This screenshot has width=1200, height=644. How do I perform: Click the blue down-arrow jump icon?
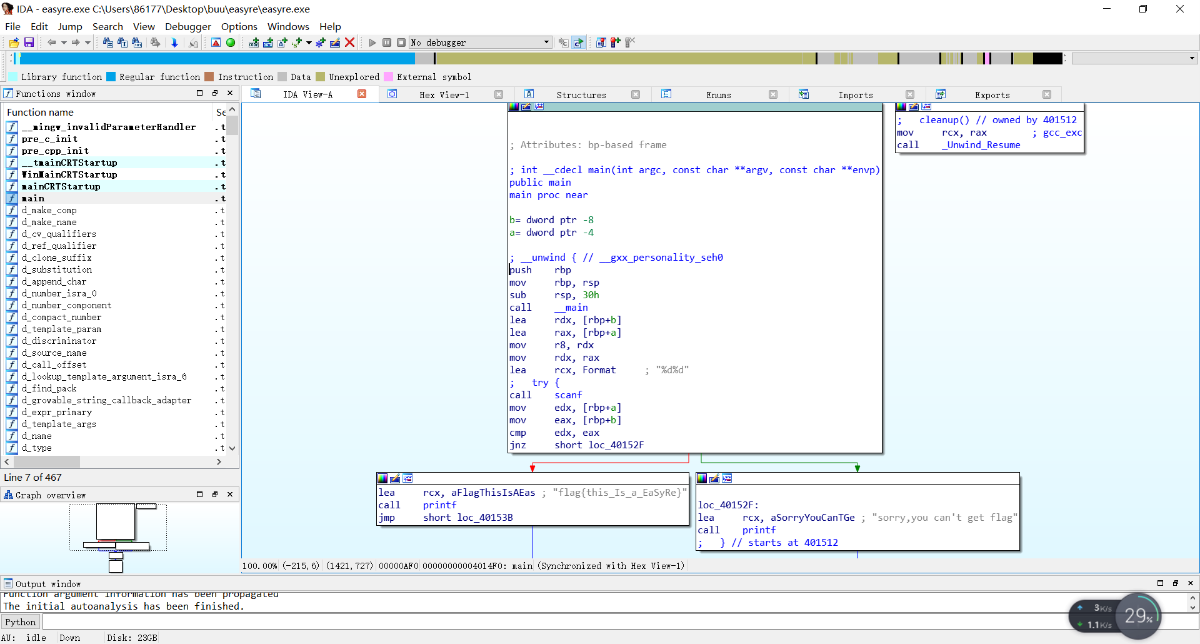pyautogui.click(x=174, y=43)
